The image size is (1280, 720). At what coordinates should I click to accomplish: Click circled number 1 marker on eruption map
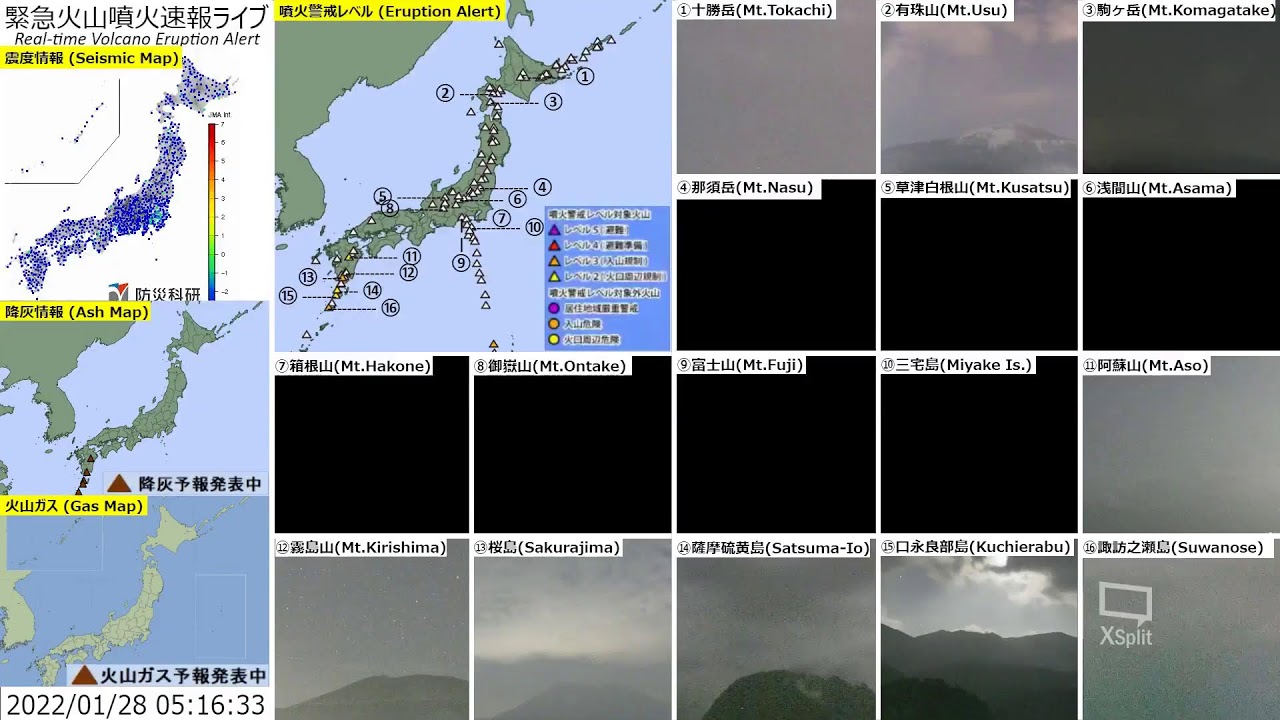(585, 76)
